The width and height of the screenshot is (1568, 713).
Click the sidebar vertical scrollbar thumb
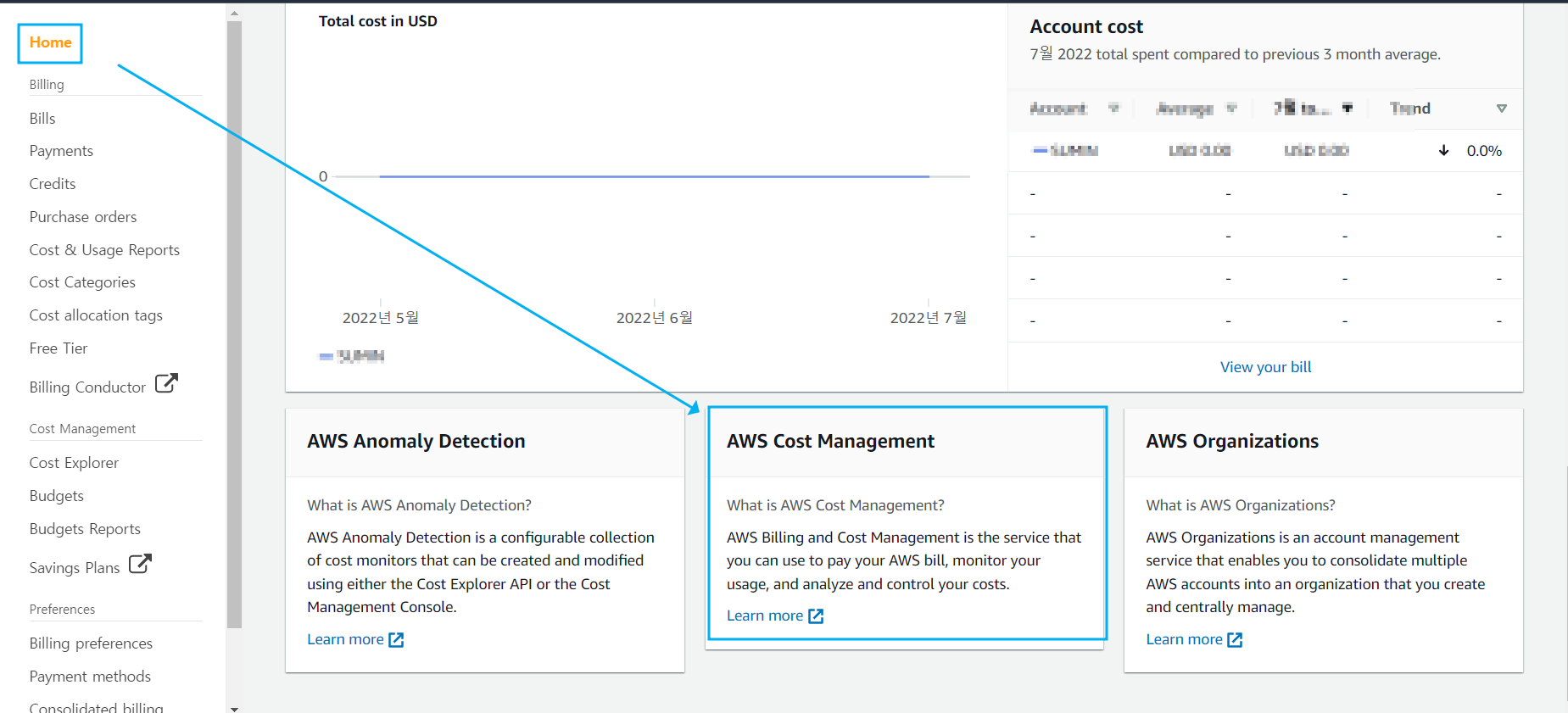(235, 324)
